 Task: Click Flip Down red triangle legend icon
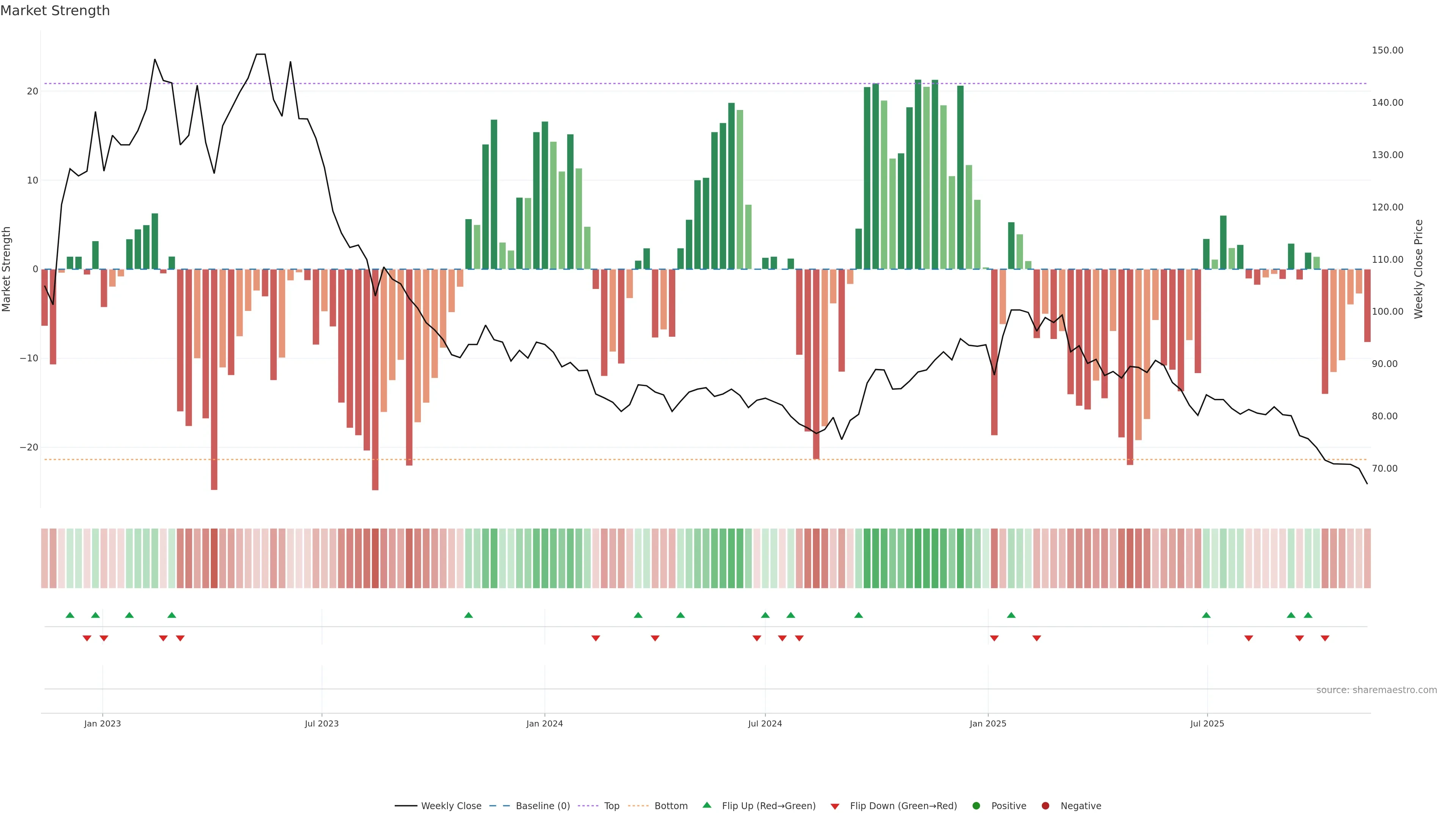click(835, 806)
